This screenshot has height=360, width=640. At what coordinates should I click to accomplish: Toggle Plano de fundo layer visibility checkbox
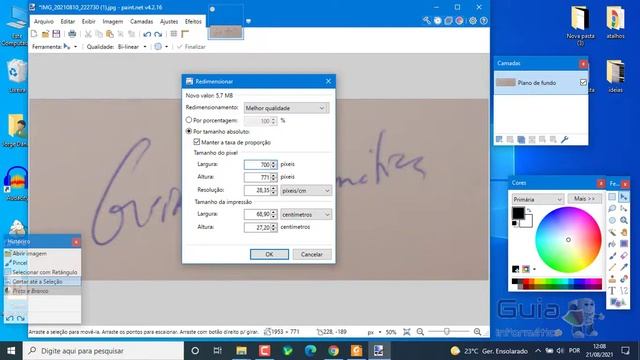click(583, 82)
